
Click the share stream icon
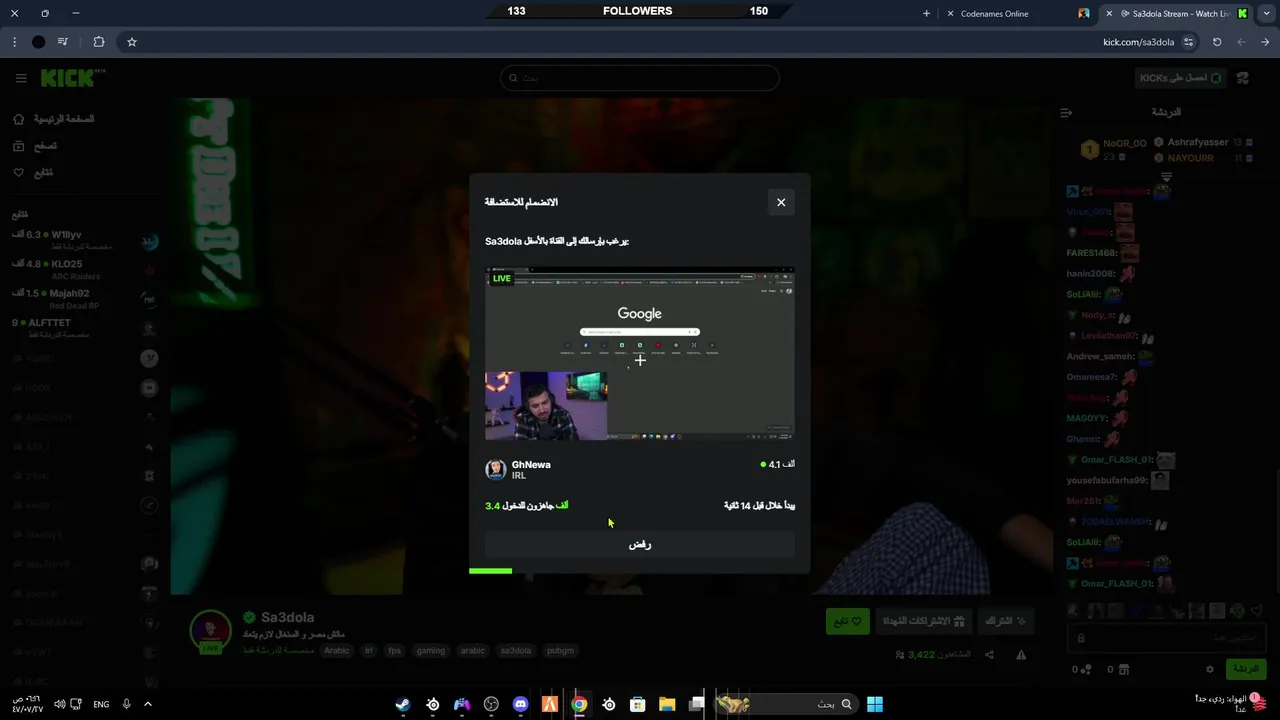[989, 655]
